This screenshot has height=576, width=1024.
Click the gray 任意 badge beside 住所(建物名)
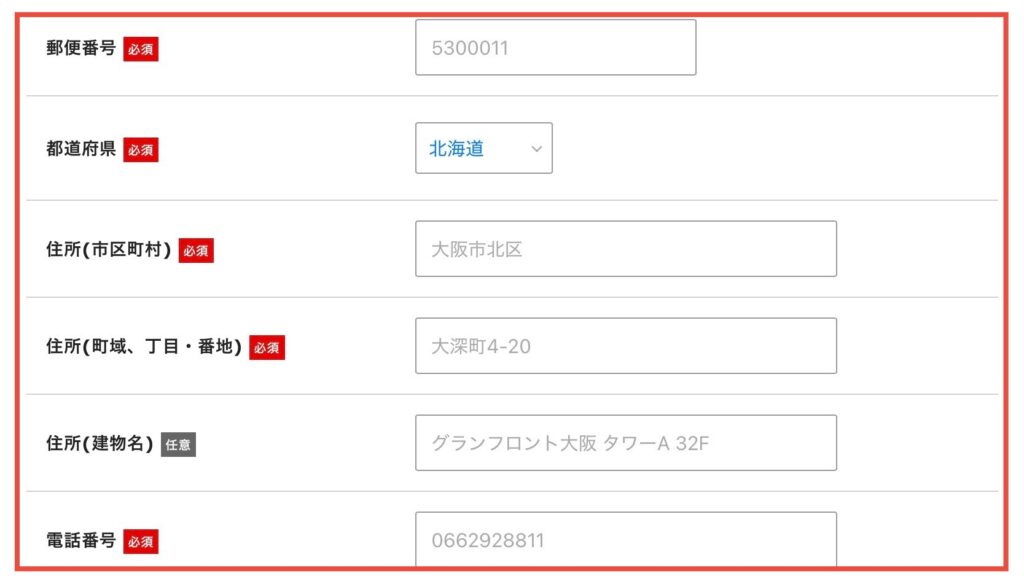178,445
